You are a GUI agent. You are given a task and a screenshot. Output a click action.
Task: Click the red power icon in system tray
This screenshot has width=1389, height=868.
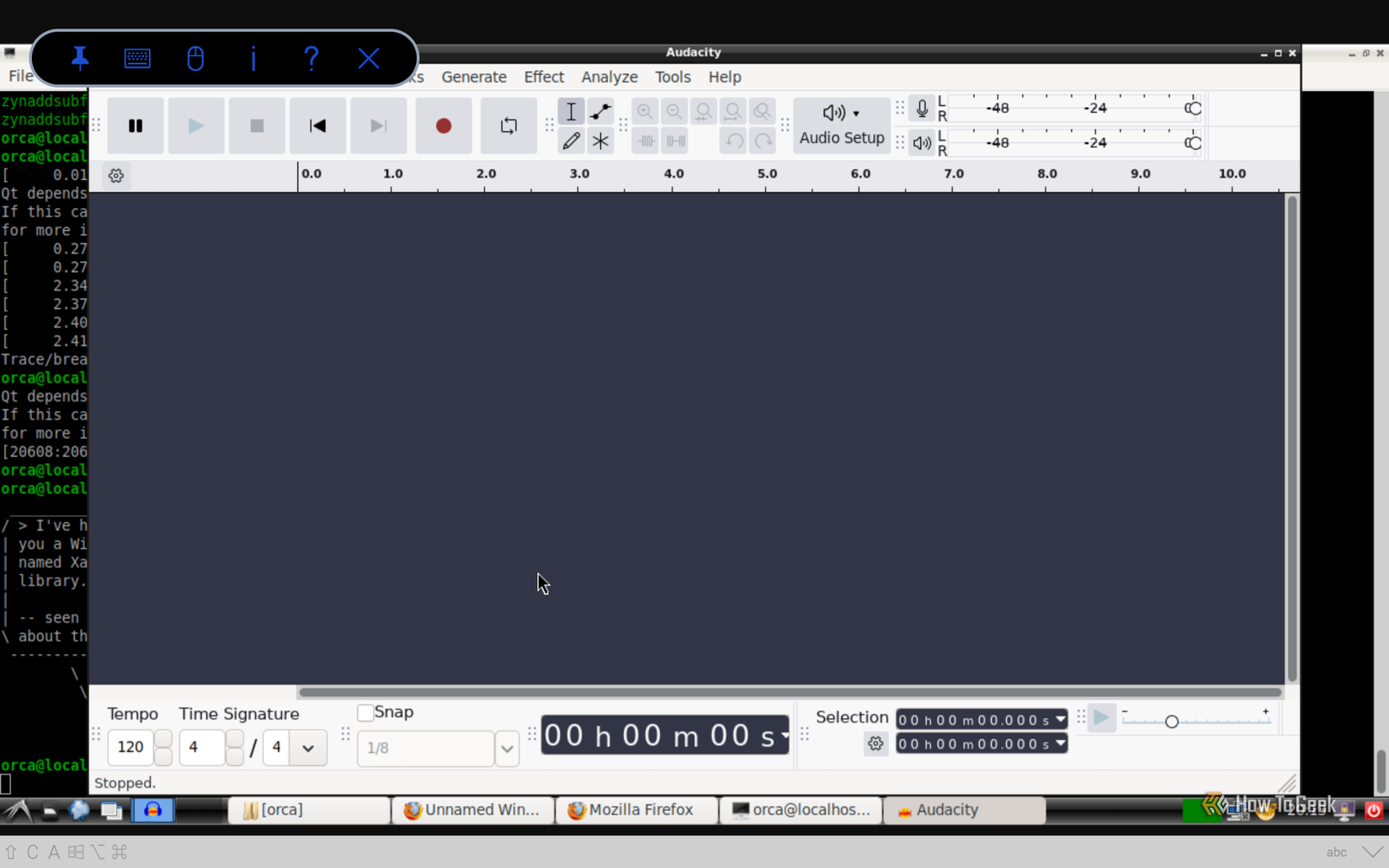coord(1373,810)
